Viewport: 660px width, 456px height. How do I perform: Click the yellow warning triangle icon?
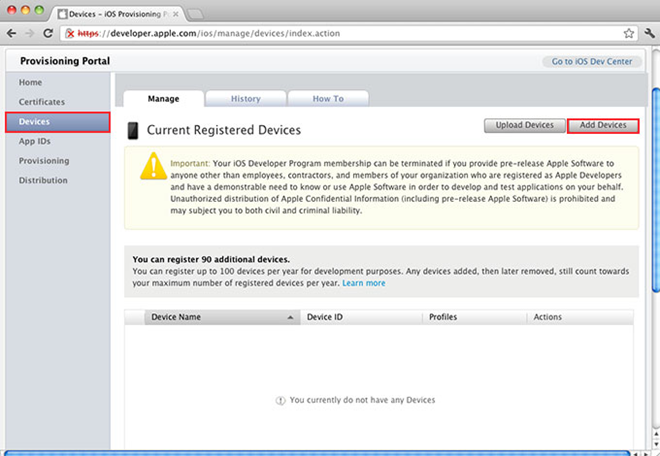[154, 166]
